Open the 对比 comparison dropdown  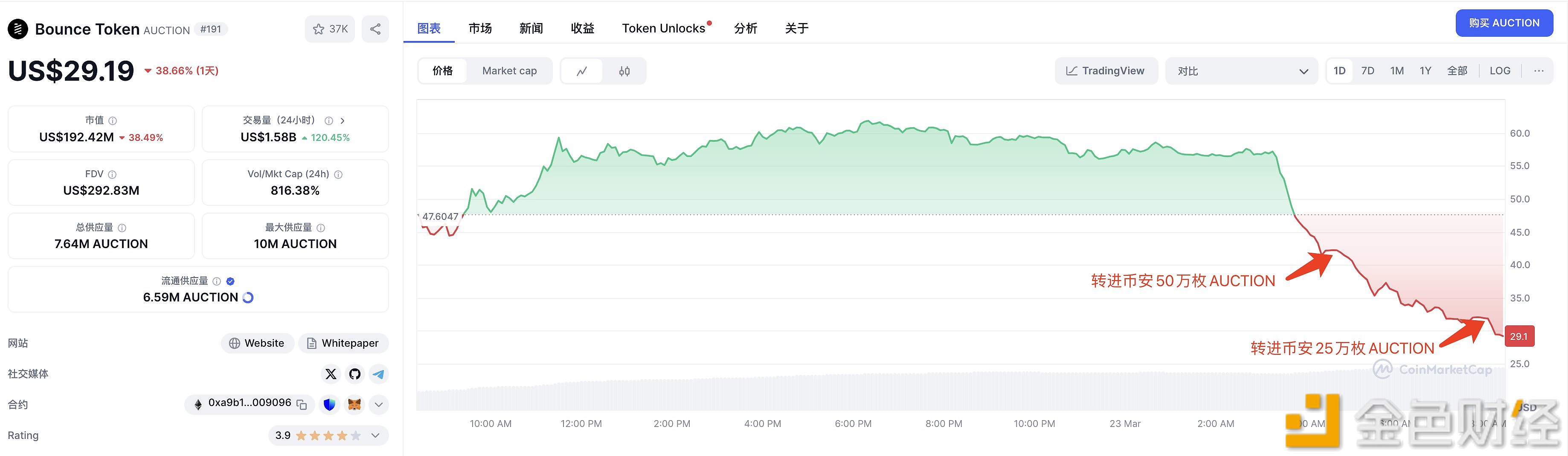(x=1242, y=71)
